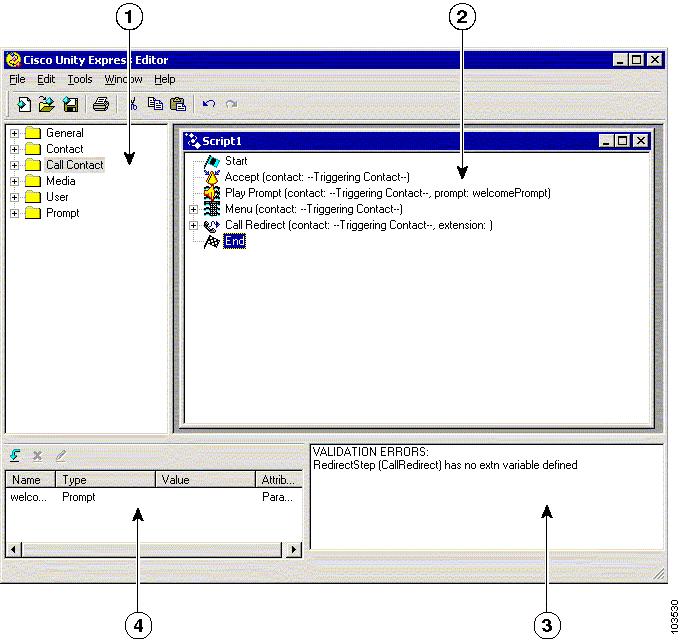
Task: Click the General folder icon
Action: (x=33, y=133)
